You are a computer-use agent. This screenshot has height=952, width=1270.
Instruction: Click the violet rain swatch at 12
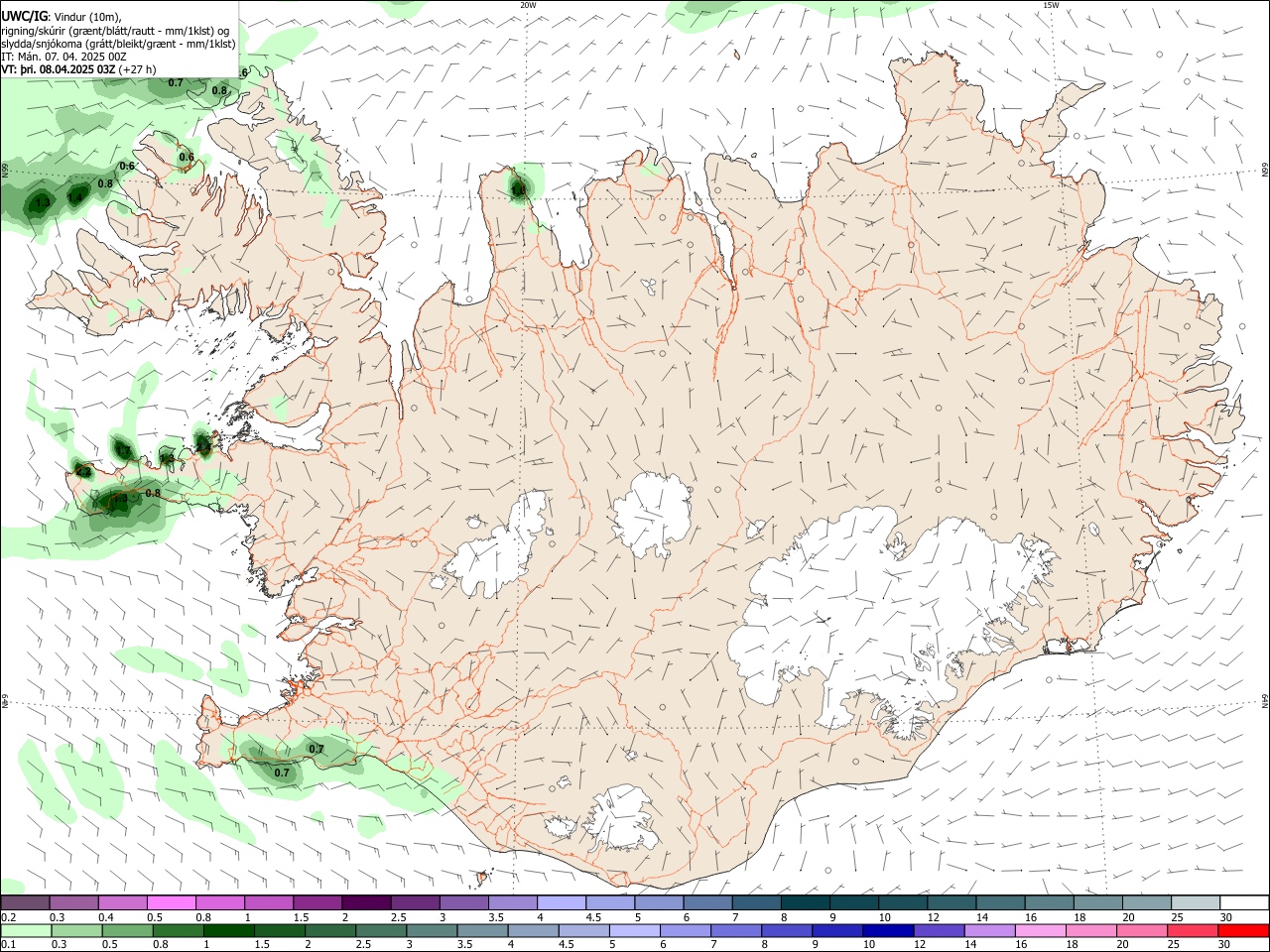939,930
